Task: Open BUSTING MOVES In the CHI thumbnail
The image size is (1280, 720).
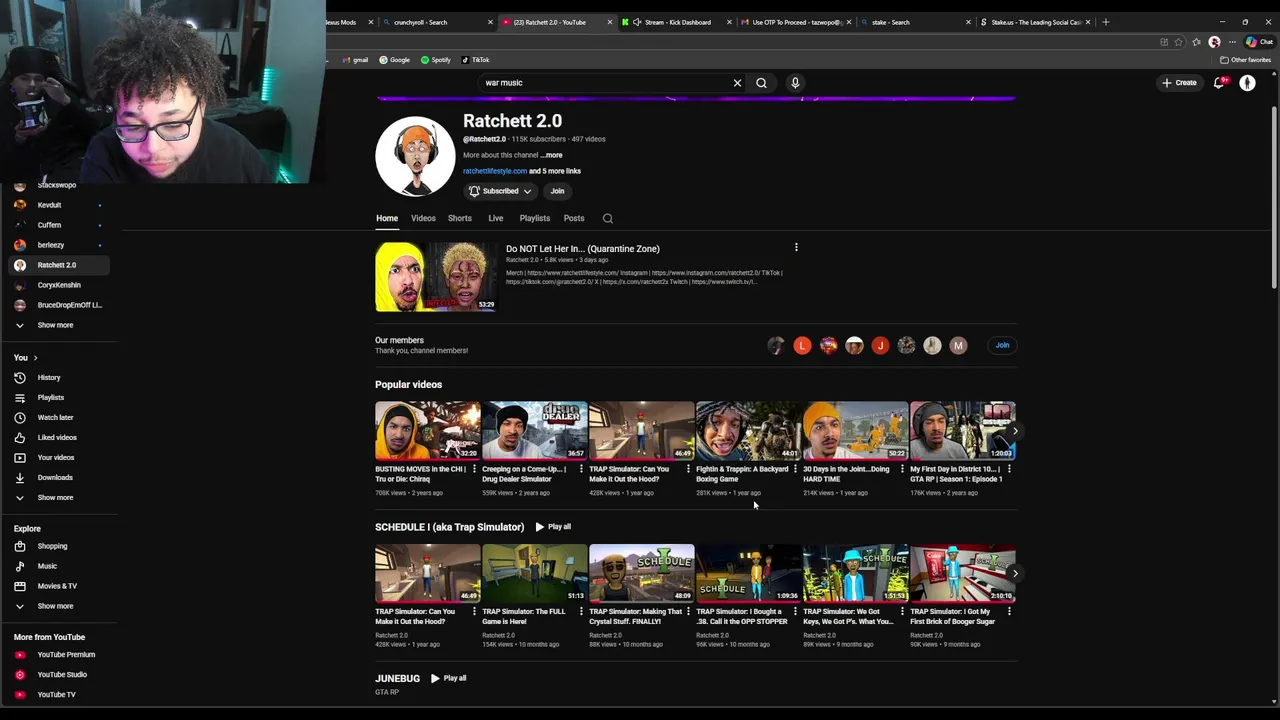Action: point(427,431)
